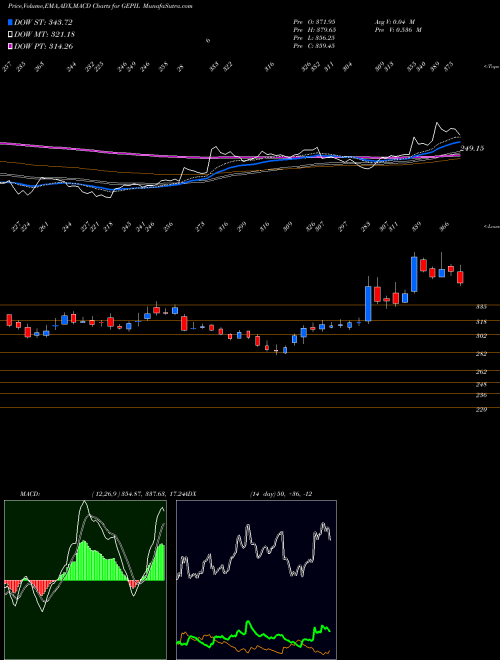This screenshot has width=500, height=660.
Task: Click the lone '6' label above the tops row
Action: 208,41
